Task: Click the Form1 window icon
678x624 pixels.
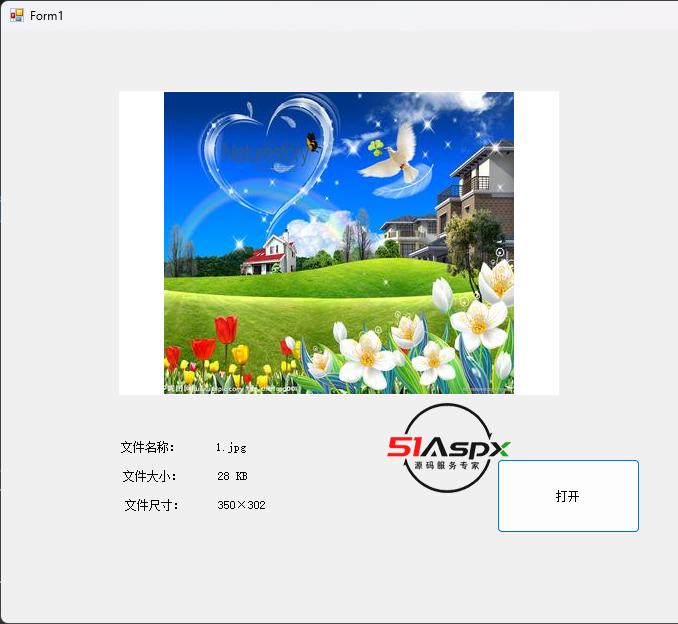Action: [16, 16]
